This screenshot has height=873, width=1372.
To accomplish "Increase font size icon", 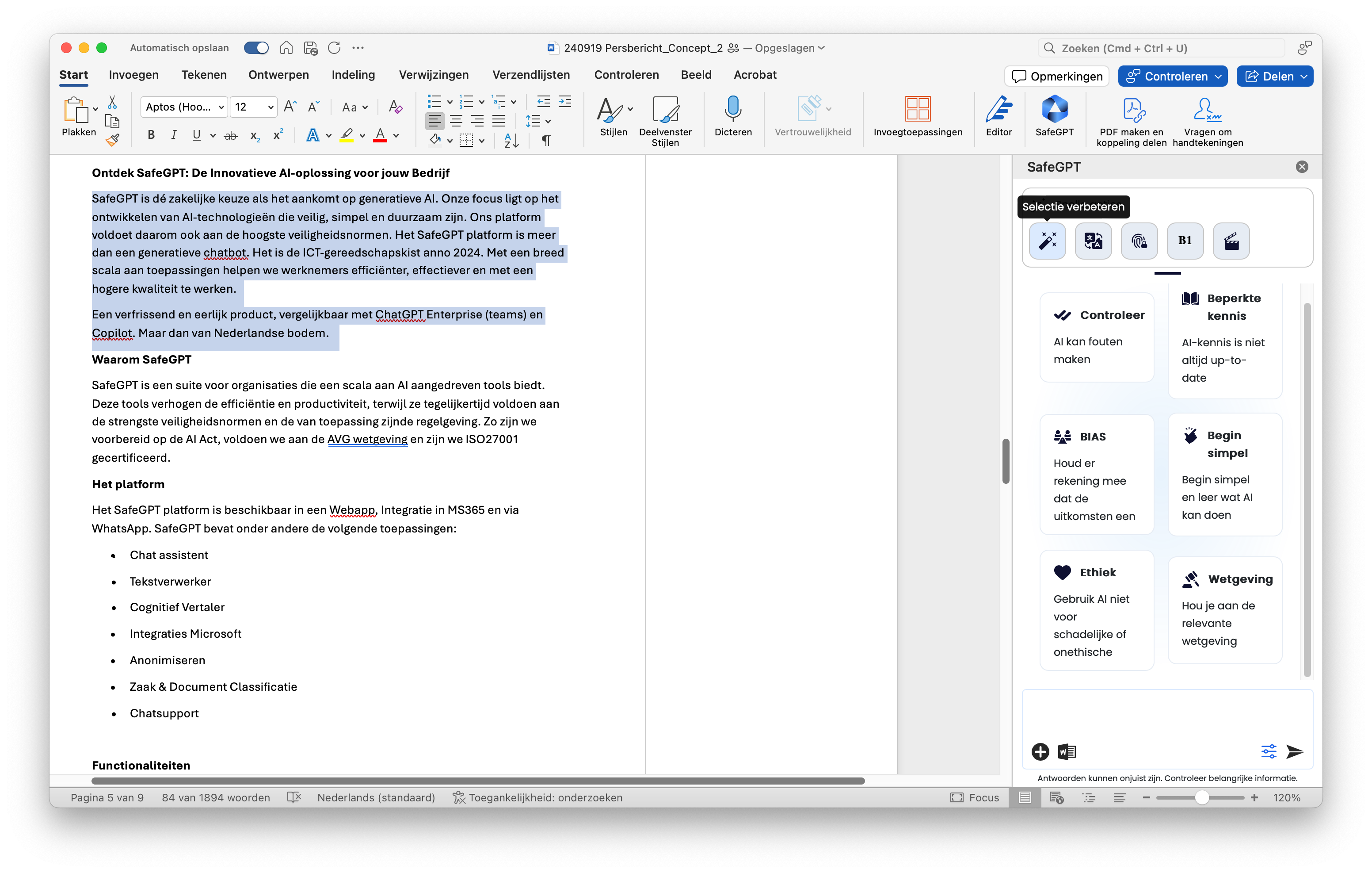I will click(290, 107).
